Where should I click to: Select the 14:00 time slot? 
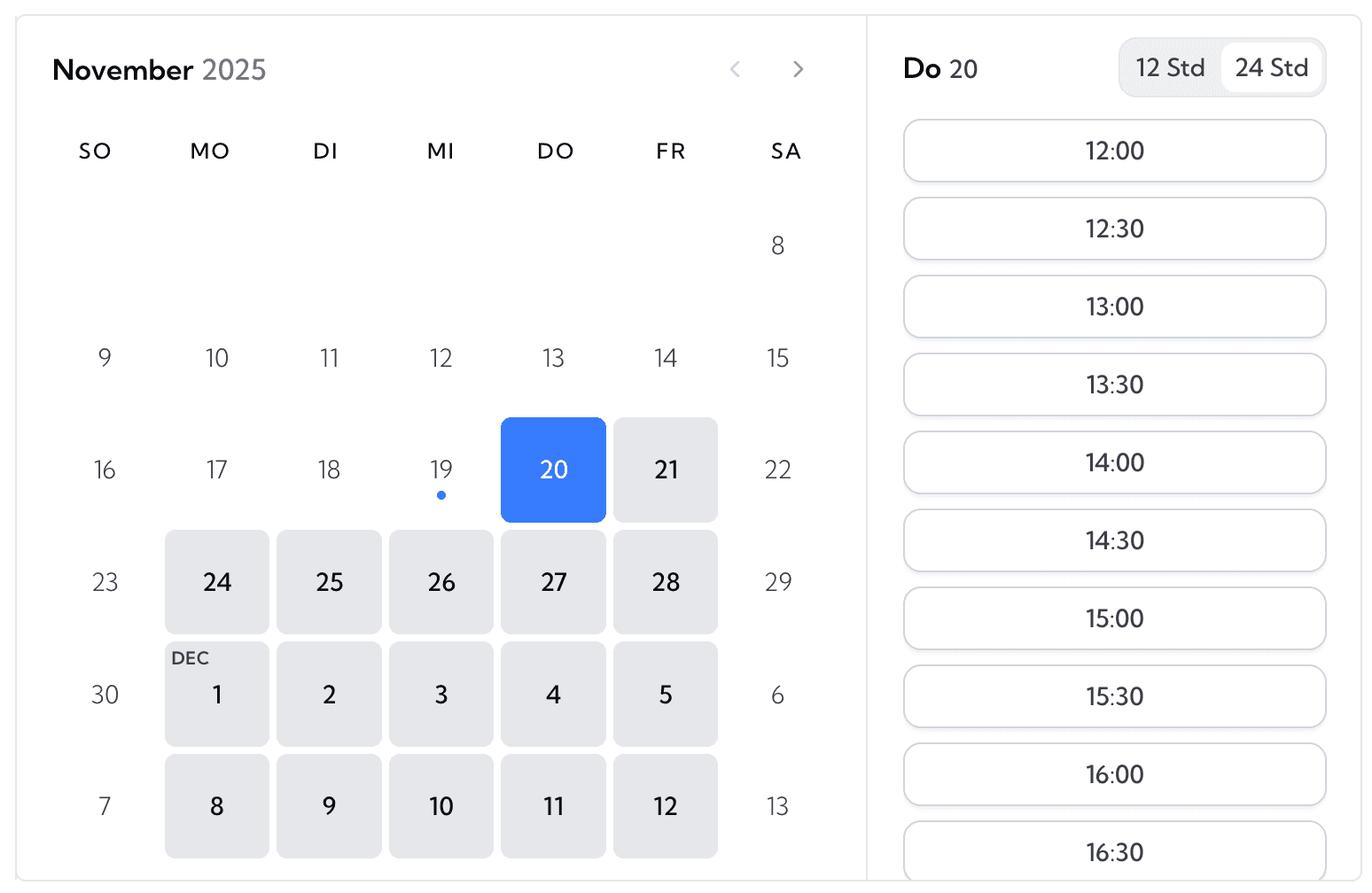tap(1114, 462)
